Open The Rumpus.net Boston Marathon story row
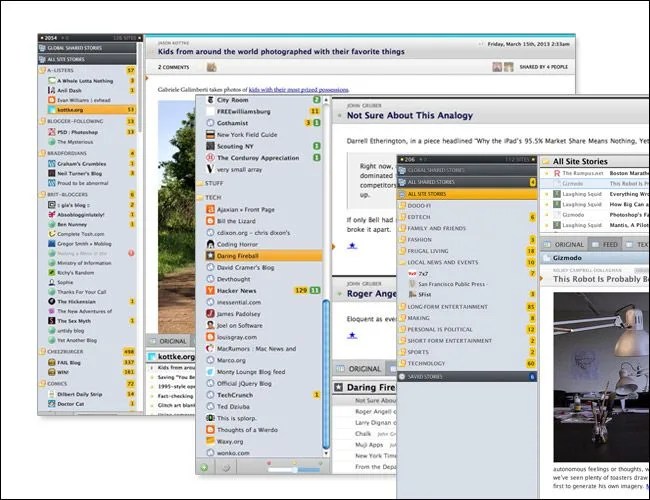Screen dimensions: 650x500 (x=594, y=173)
